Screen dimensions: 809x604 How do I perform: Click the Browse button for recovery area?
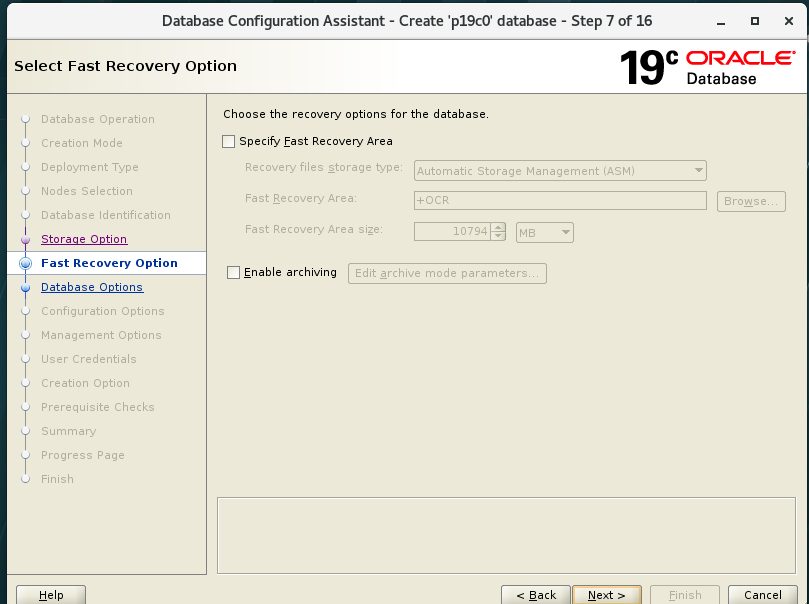coord(751,201)
